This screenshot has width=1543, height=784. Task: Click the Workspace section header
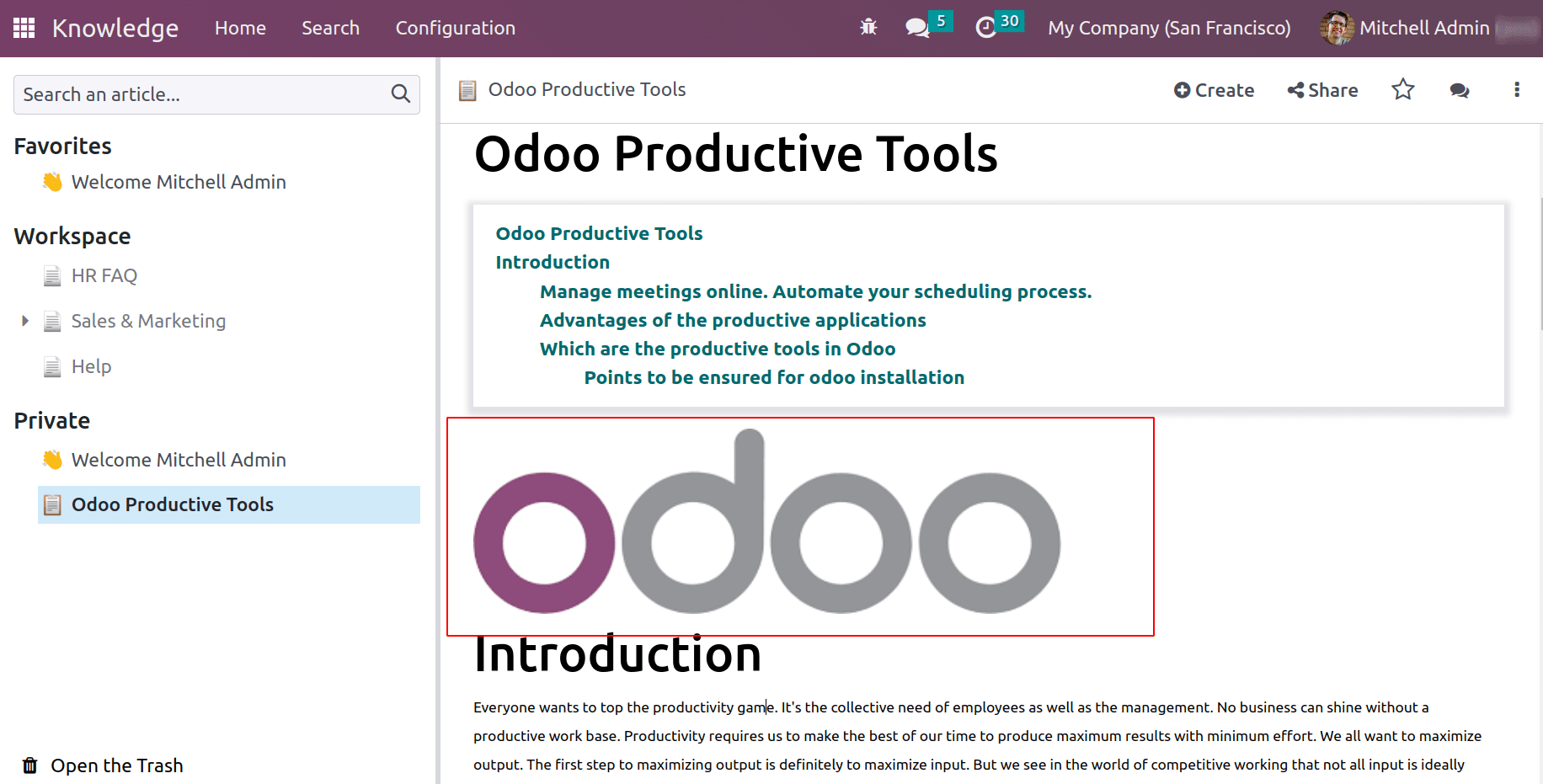tap(72, 236)
